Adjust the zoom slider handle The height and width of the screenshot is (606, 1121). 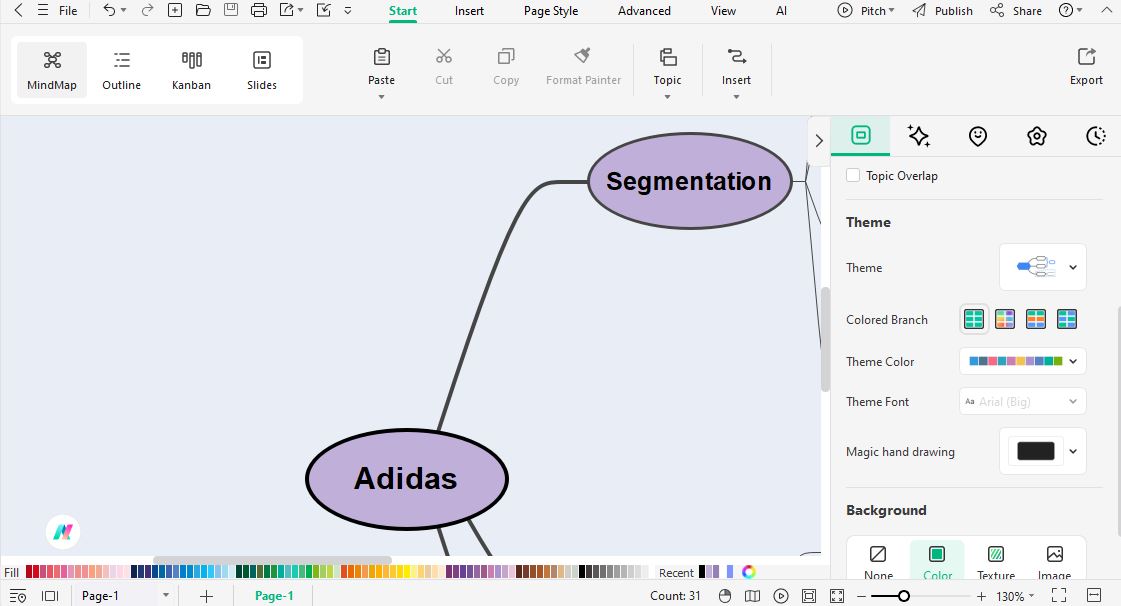pos(904,596)
